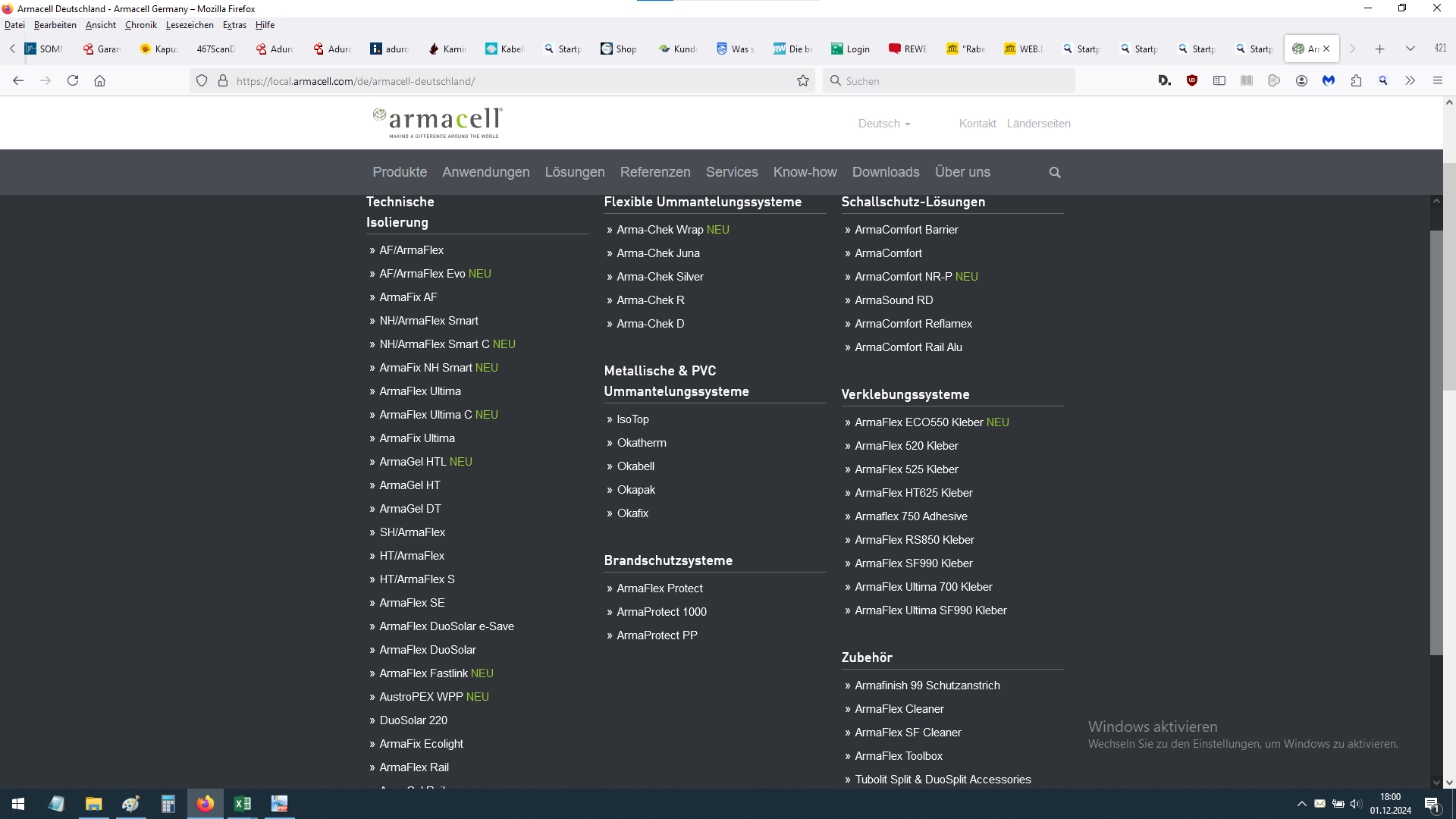Open the Länderseiten link
The height and width of the screenshot is (819, 1456).
[1038, 124]
